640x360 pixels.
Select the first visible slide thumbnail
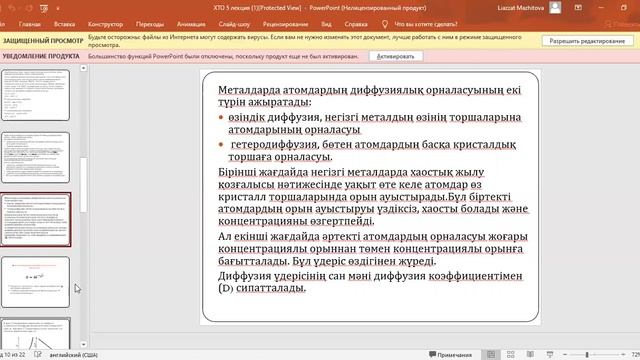coord(36,95)
